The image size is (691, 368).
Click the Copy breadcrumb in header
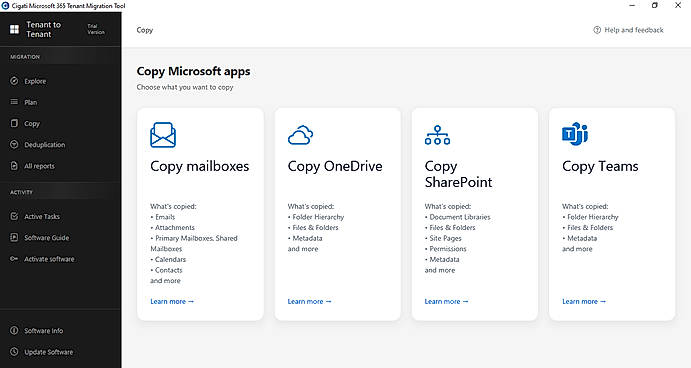(x=145, y=30)
